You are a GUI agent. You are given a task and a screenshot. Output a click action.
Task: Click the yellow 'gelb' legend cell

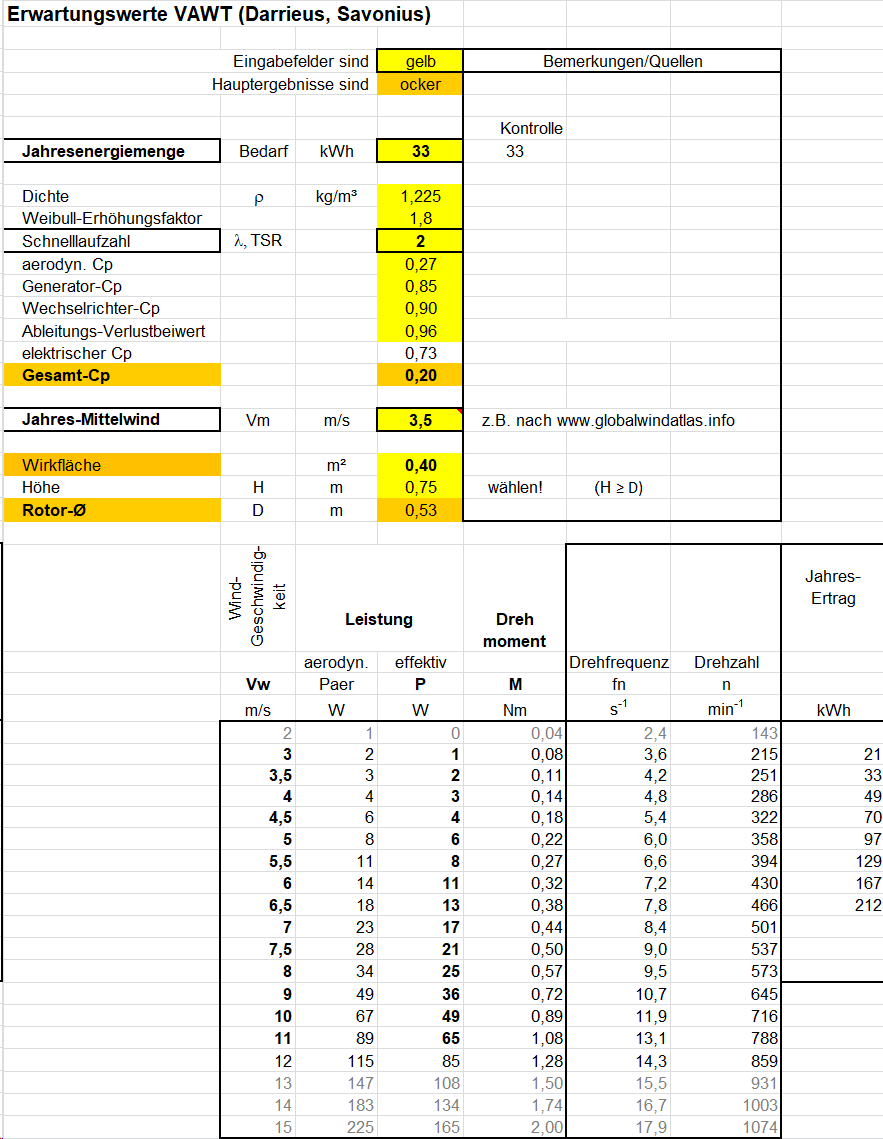(420, 62)
